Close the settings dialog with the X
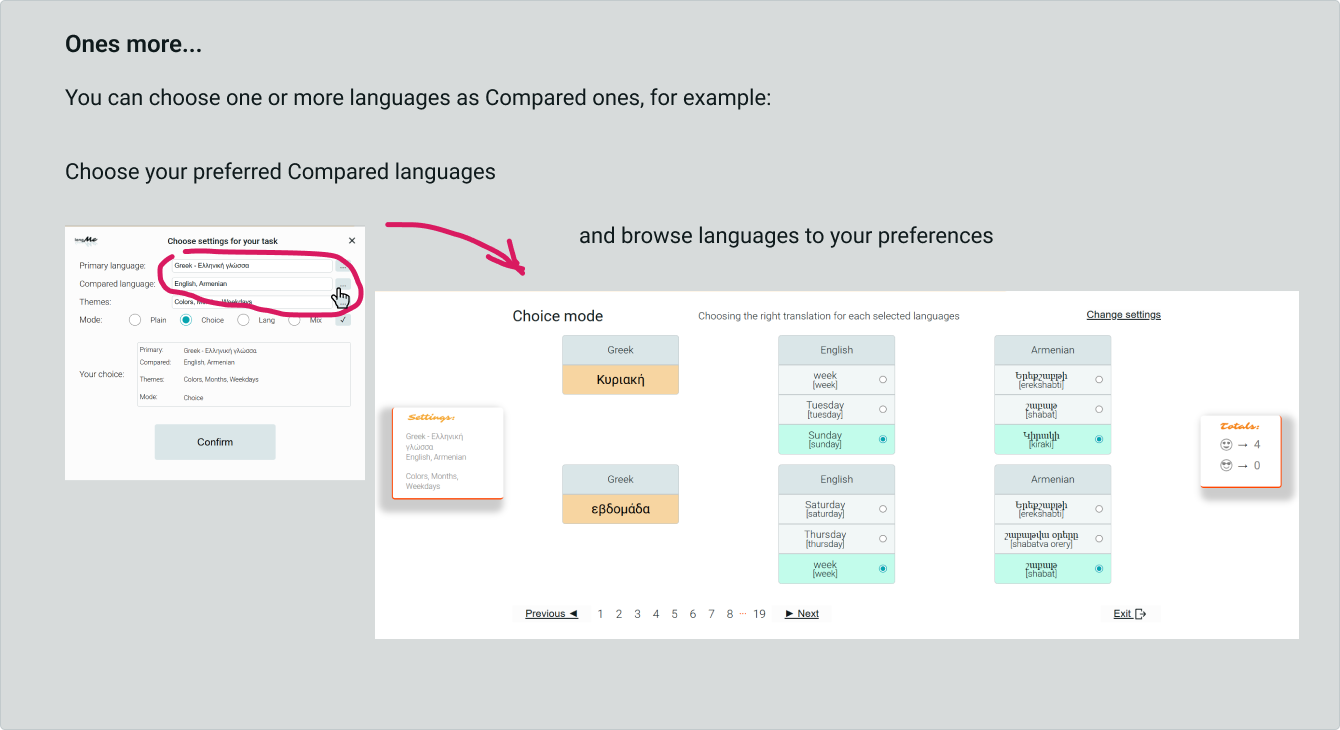 (352, 240)
